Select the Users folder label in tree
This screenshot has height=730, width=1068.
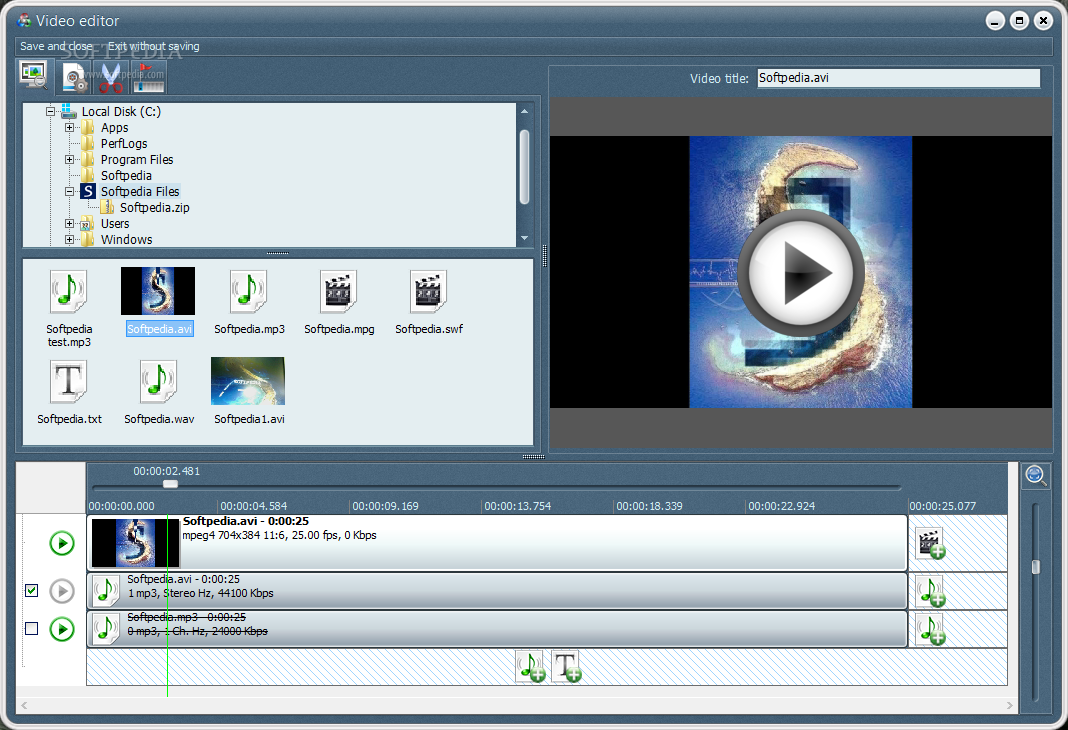114,223
